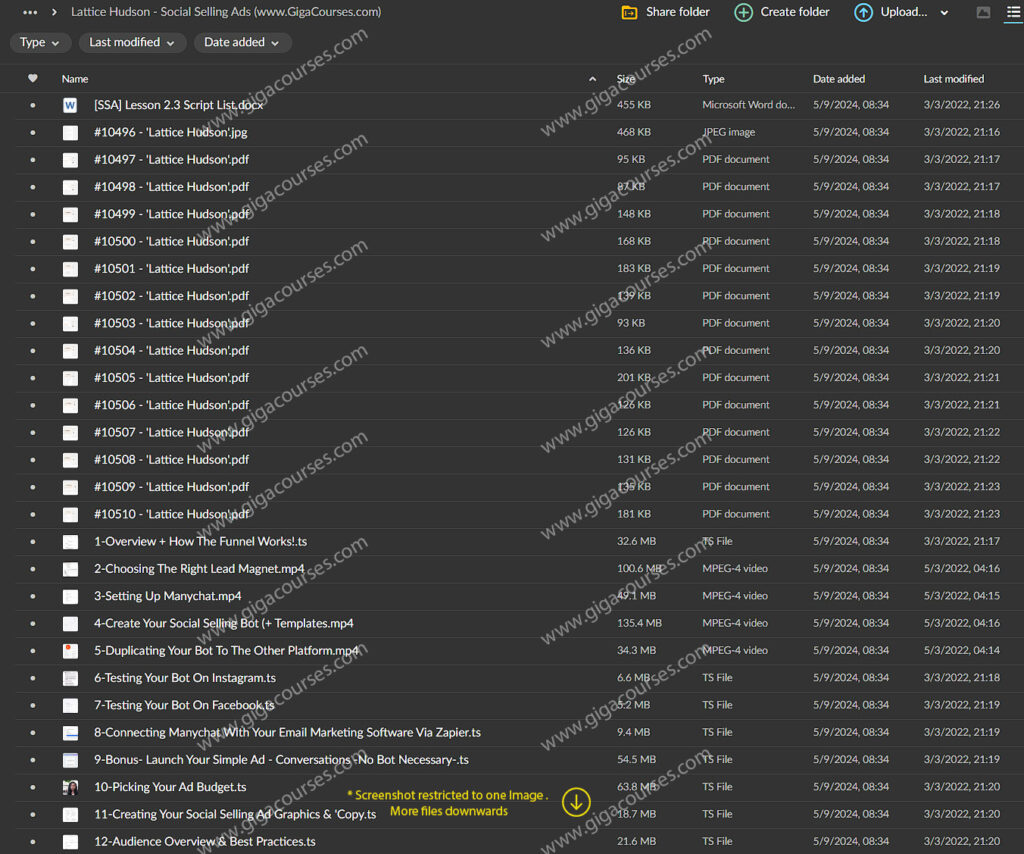Click the Upload arrow icon
1024x854 pixels.
[x=863, y=12]
